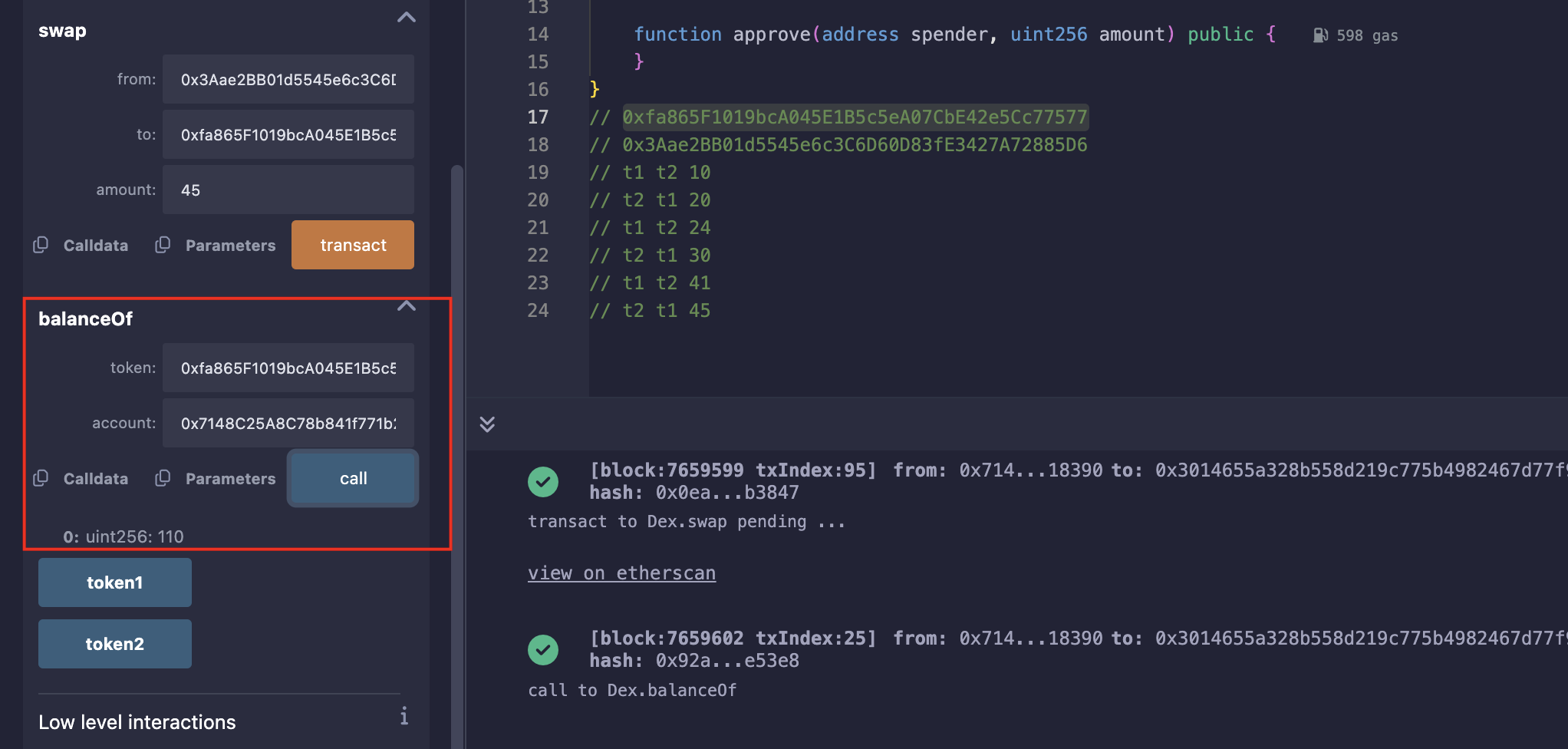Click comment '// t1 t2 41' on line 23
Image resolution: width=1568 pixels, height=749 pixels.
(650, 283)
